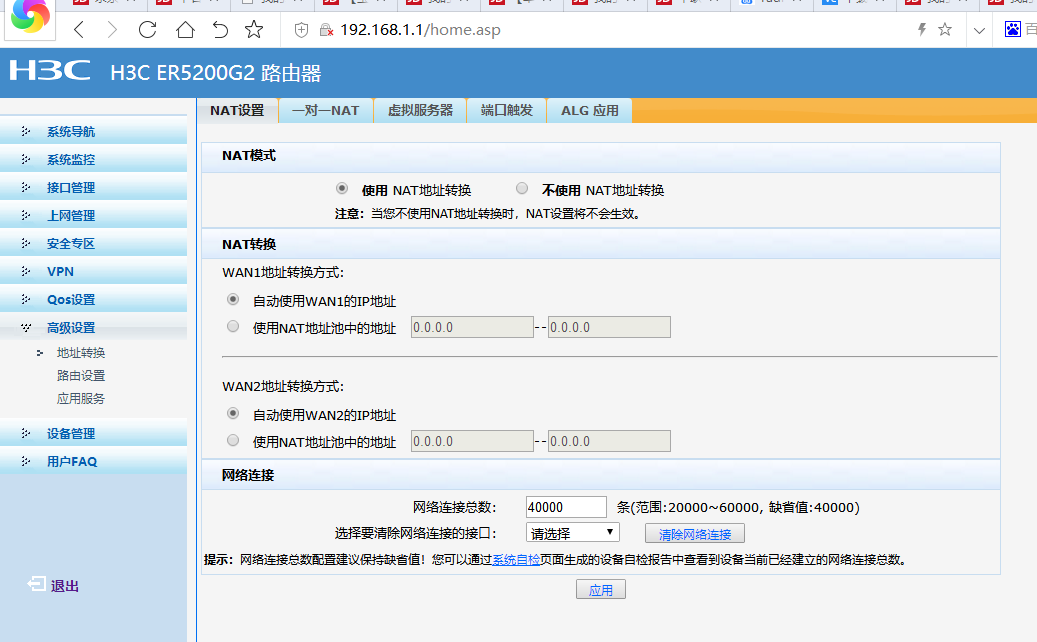Click the shield security icon in address bar
The height and width of the screenshot is (642, 1037).
(x=301, y=30)
